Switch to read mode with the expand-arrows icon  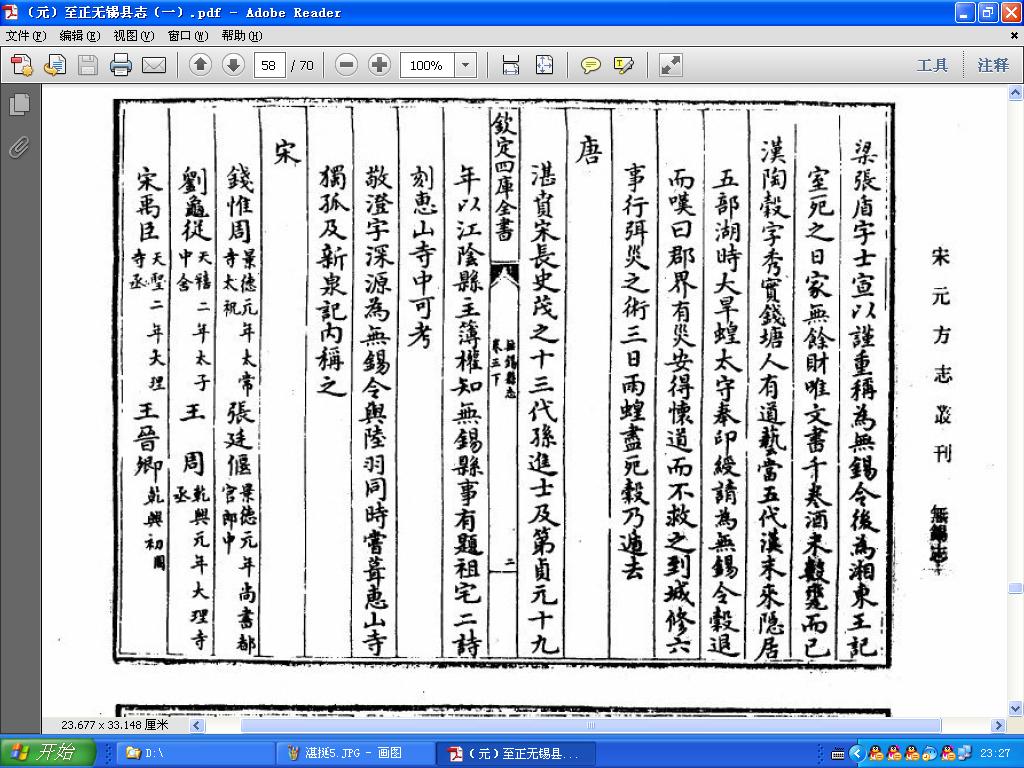[671, 65]
